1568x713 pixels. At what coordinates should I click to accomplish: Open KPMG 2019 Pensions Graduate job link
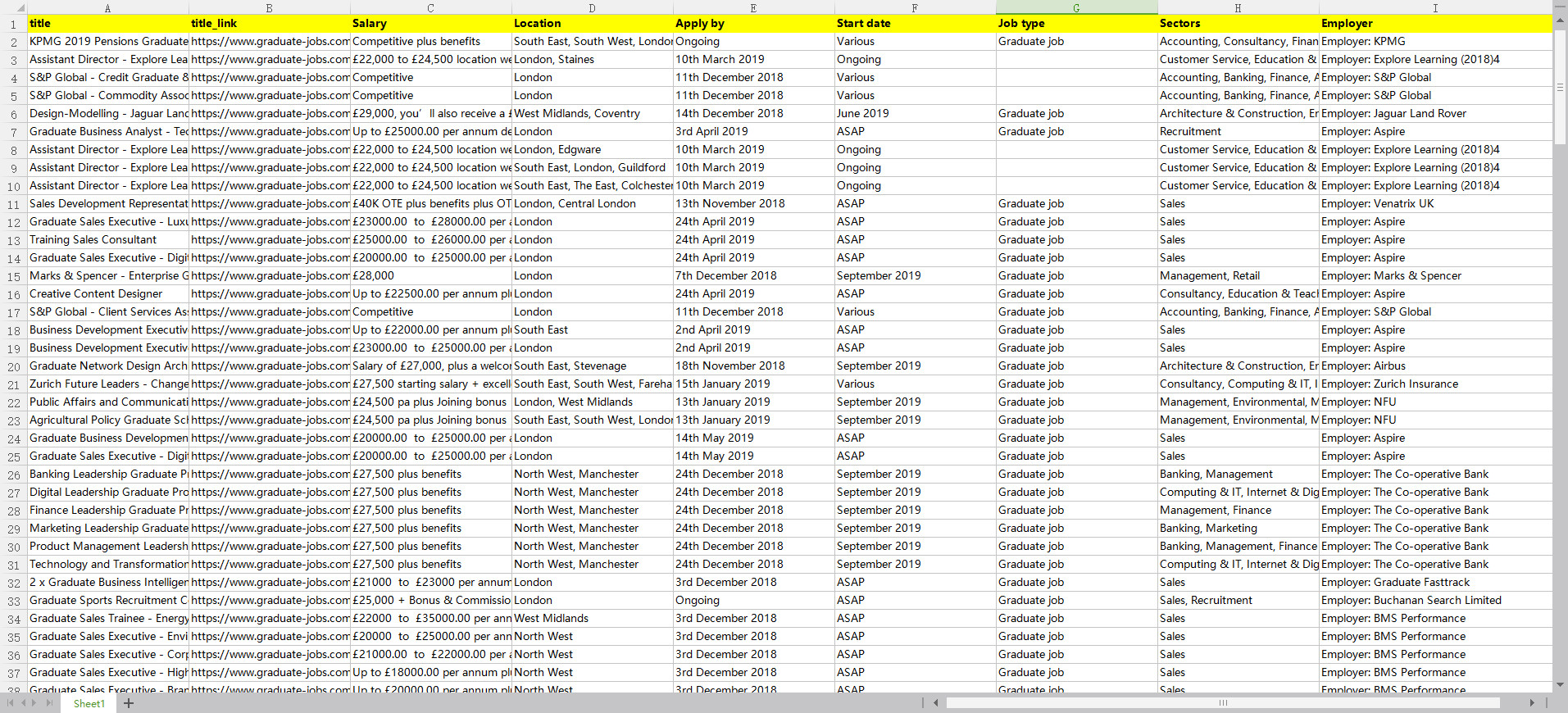pos(270,42)
